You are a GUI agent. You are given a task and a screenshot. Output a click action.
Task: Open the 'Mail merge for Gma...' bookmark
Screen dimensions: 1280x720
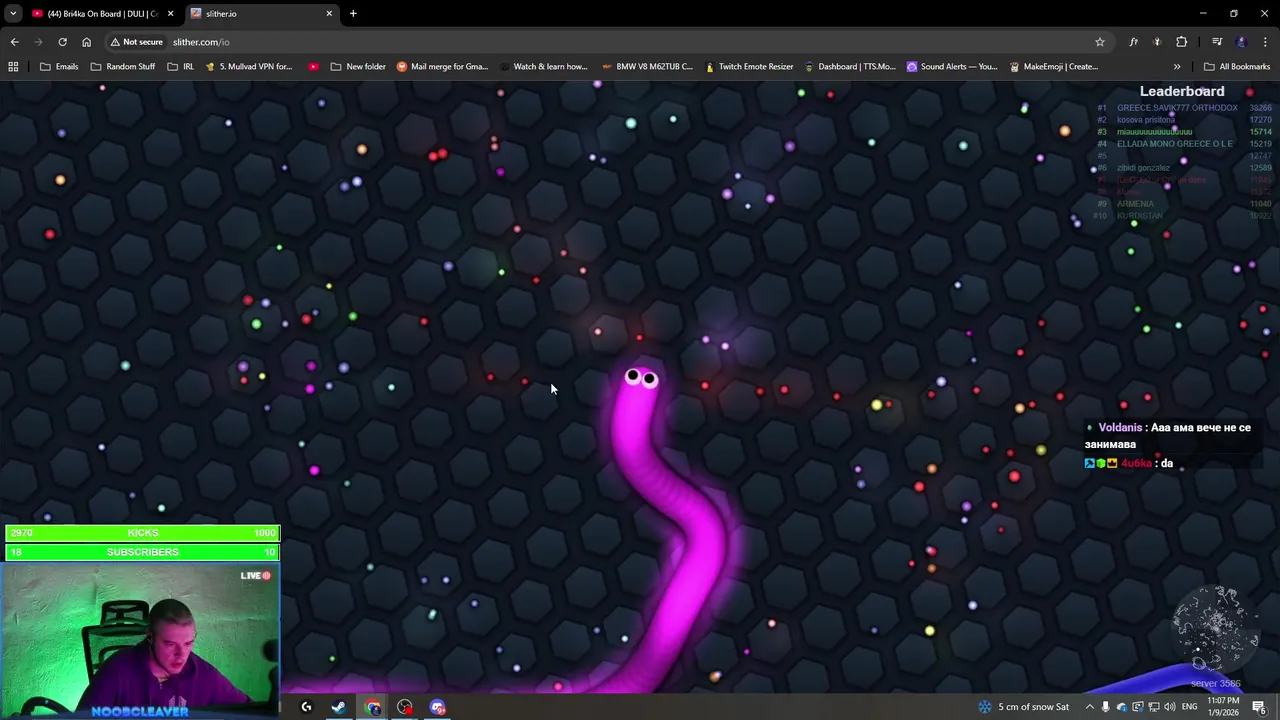pos(442,67)
